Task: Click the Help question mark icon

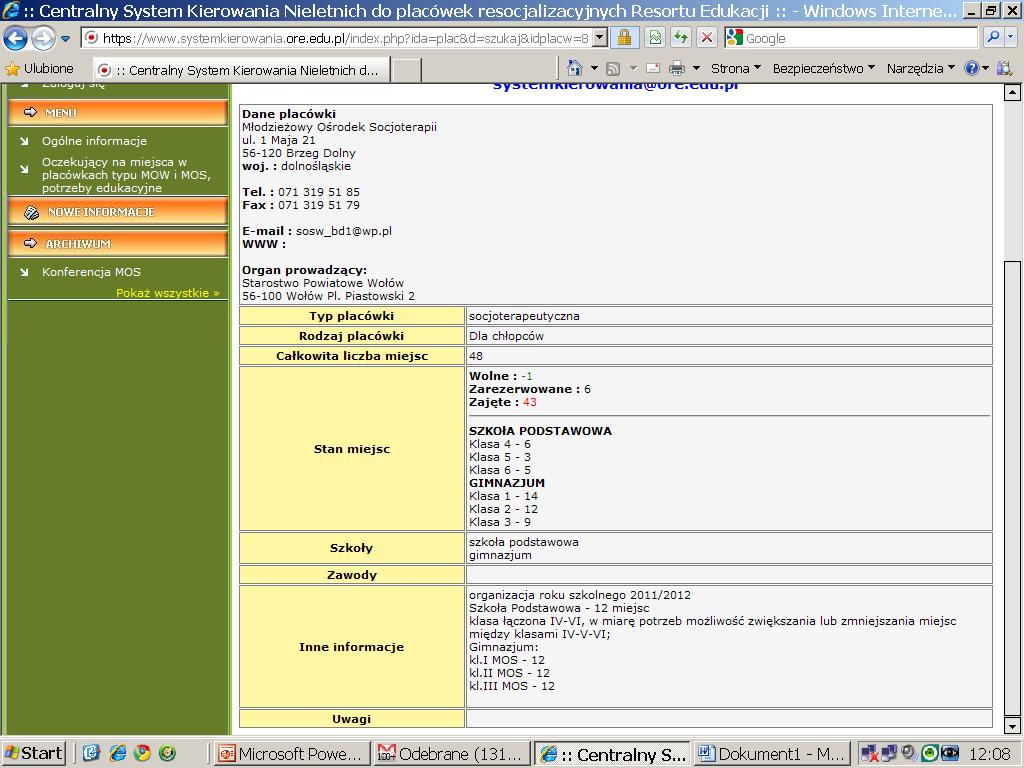Action: click(x=972, y=68)
